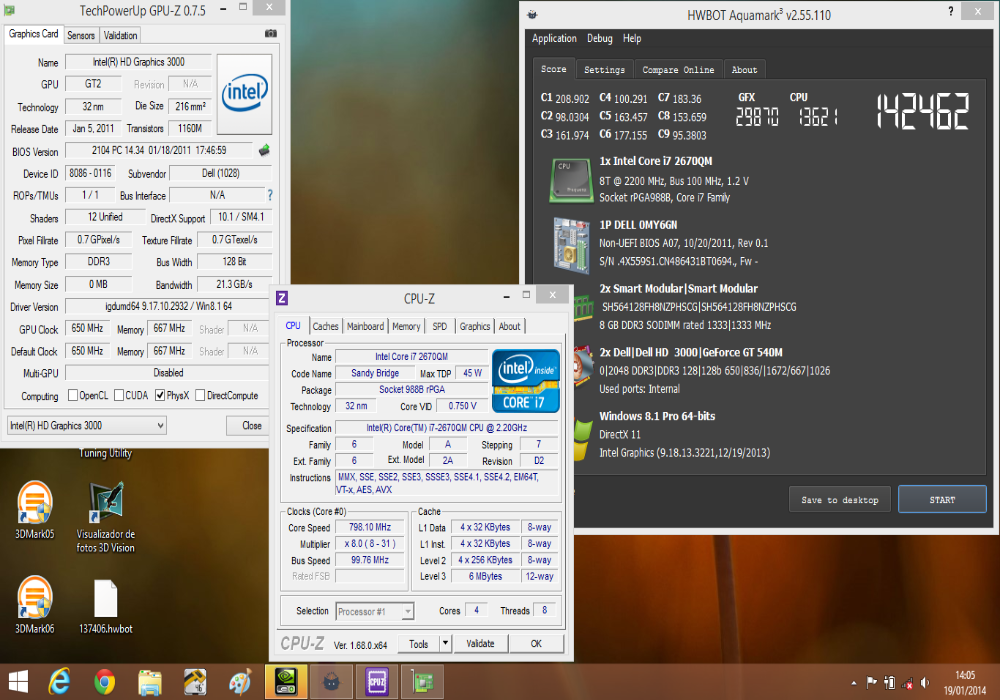Viewport: 1000px width, 700px height.
Task: Toggle the PhysX checkbox
Action: (160, 395)
